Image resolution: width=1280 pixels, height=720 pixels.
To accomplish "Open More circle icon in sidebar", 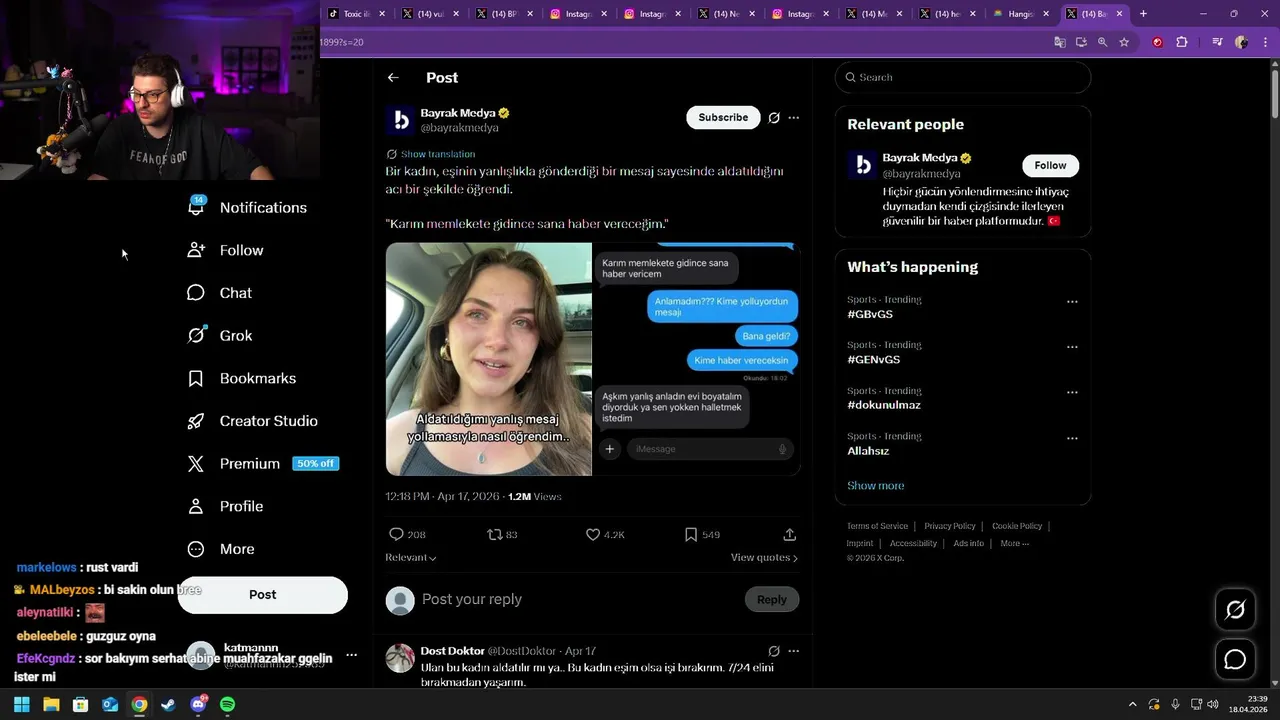I will point(196,549).
